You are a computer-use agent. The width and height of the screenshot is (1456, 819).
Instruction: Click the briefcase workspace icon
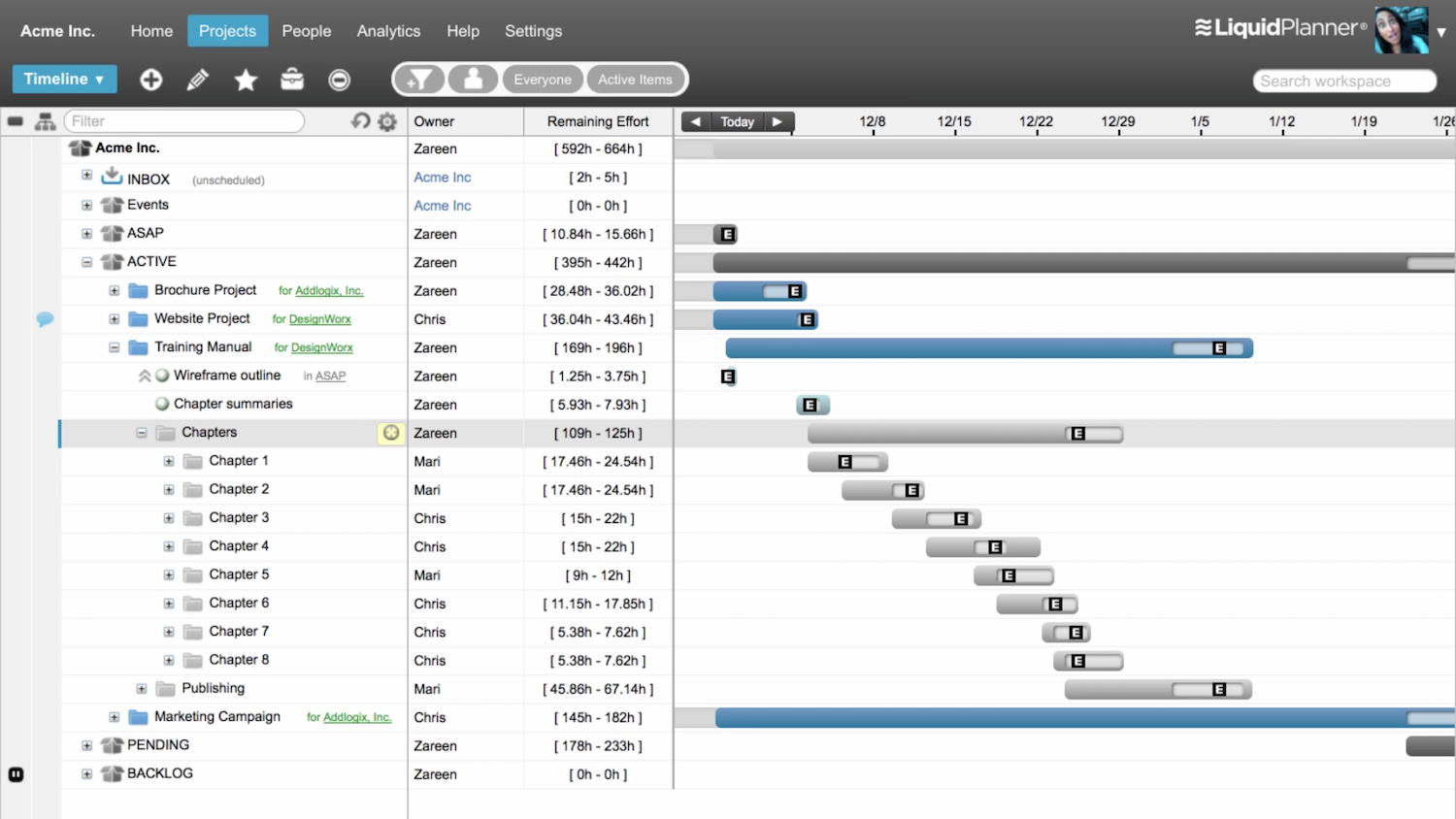coord(292,80)
